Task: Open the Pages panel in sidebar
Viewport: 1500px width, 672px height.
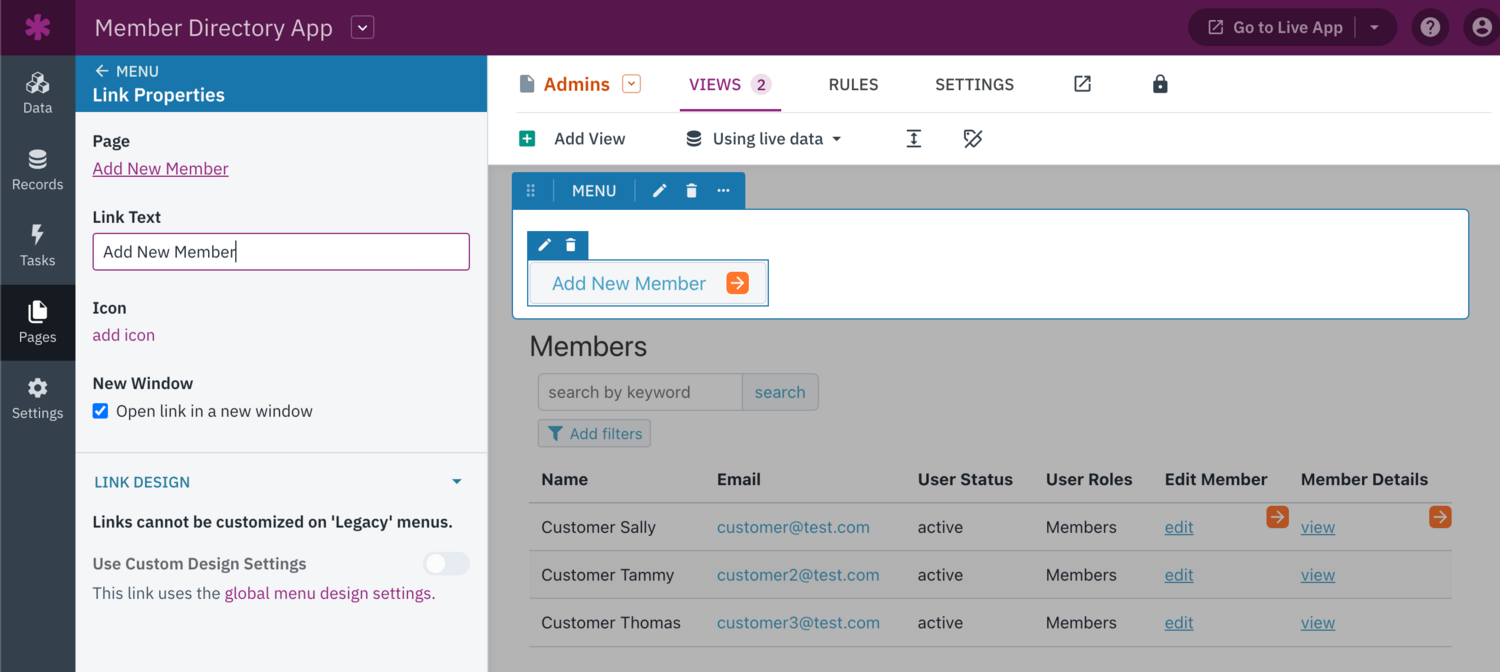Action: tap(38, 322)
